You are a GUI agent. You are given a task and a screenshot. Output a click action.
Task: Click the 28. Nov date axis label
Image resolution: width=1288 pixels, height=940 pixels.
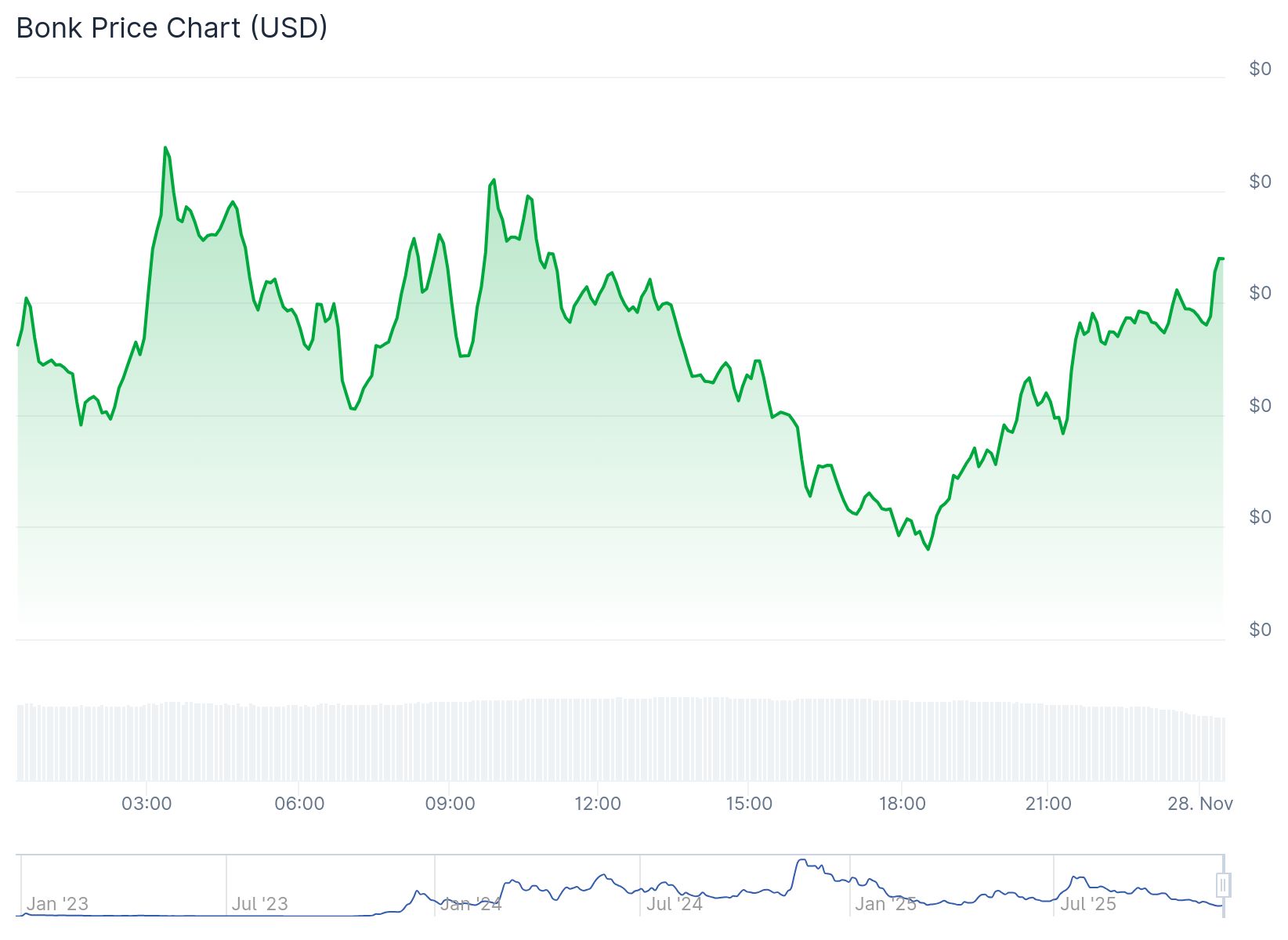pyautogui.click(x=1200, y=804)
